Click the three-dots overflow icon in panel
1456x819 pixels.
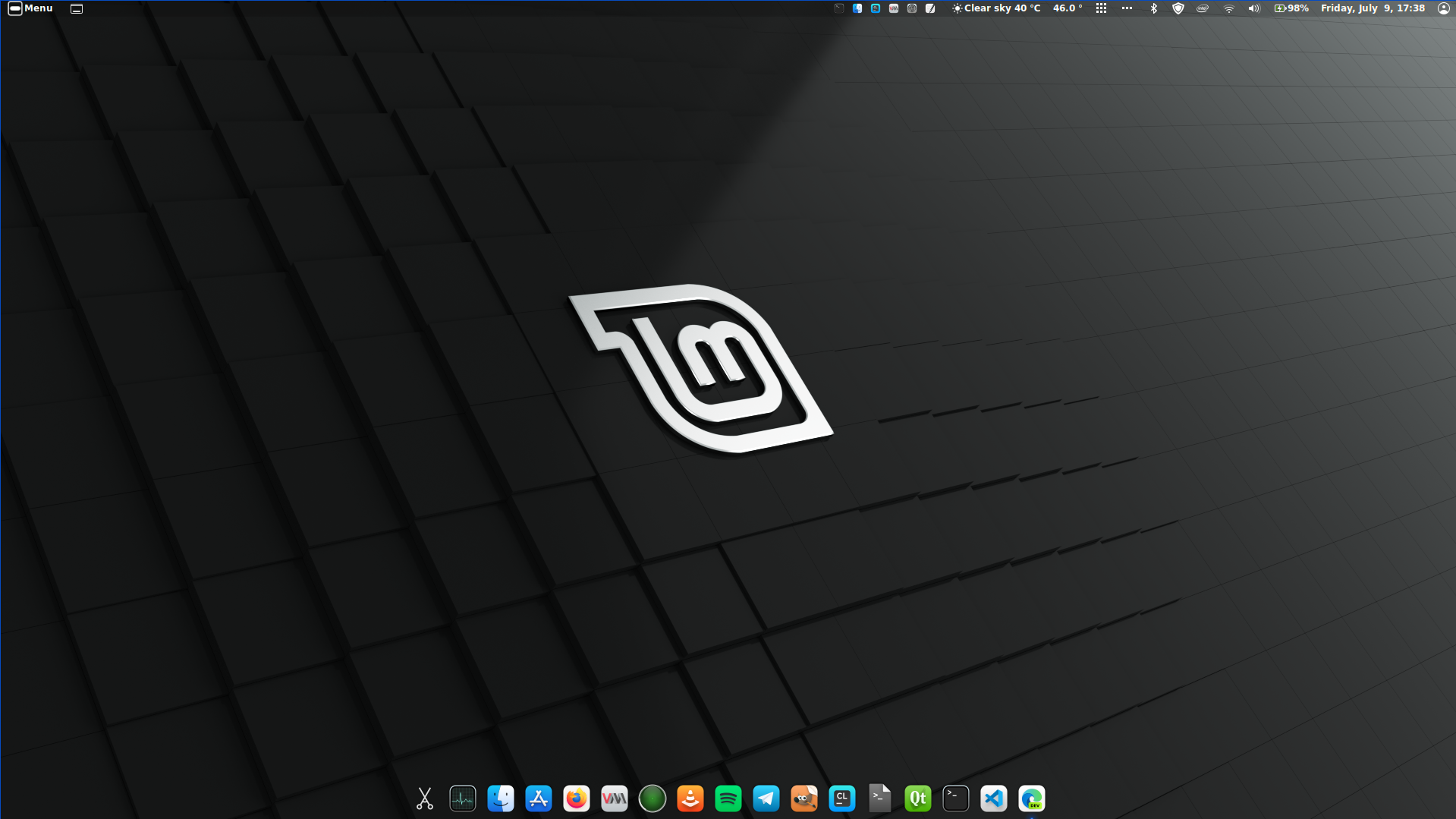(x=1127, y=8)
